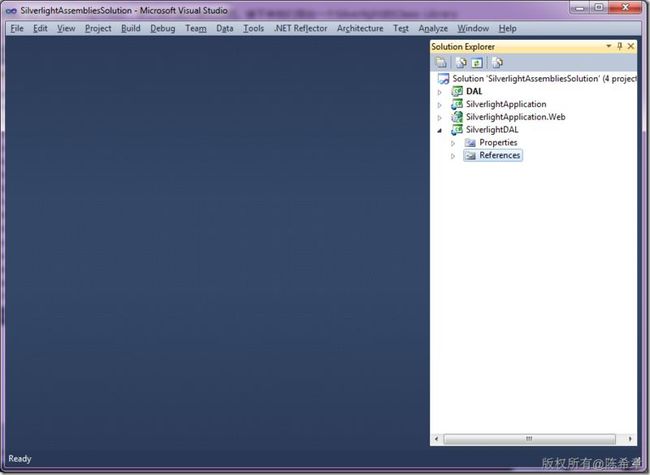Expand the SilverlightApplication.Web project node
650x475 pixels.
(440, 118)
